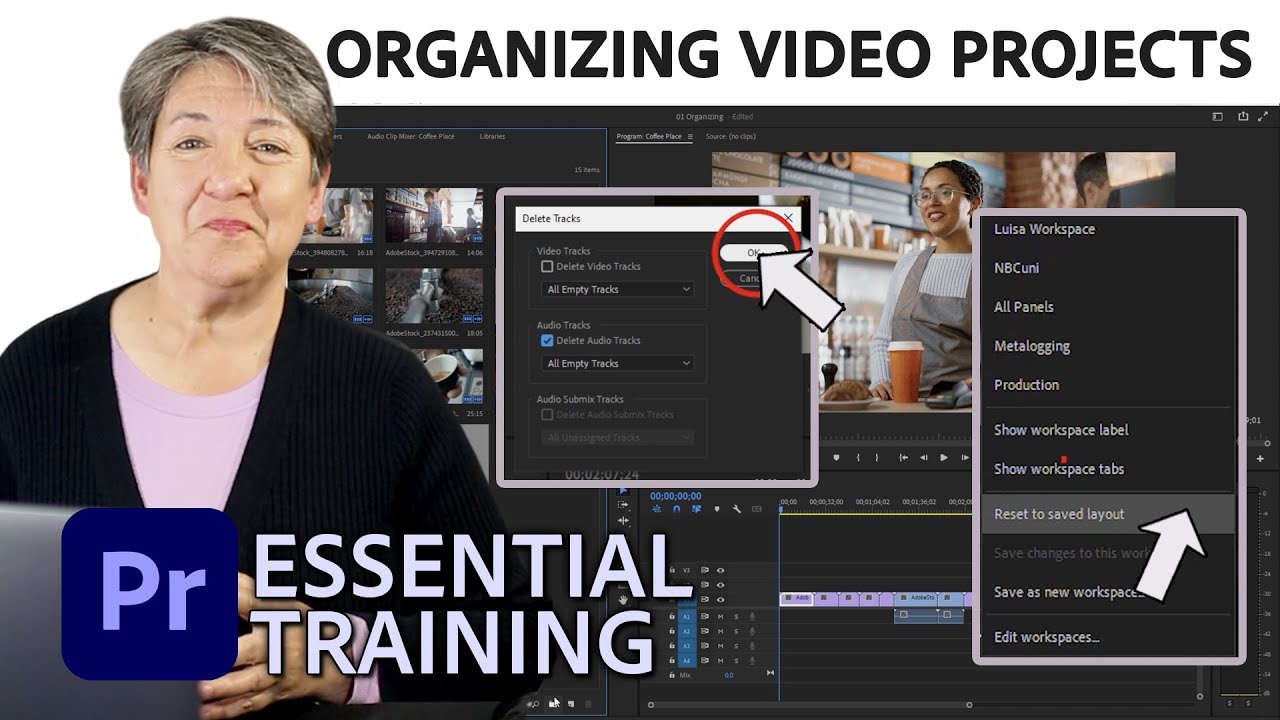Select AdobeStock_237431500 clip thumbnail
This screenshot has height=720, width=1280.
(434, 297)
